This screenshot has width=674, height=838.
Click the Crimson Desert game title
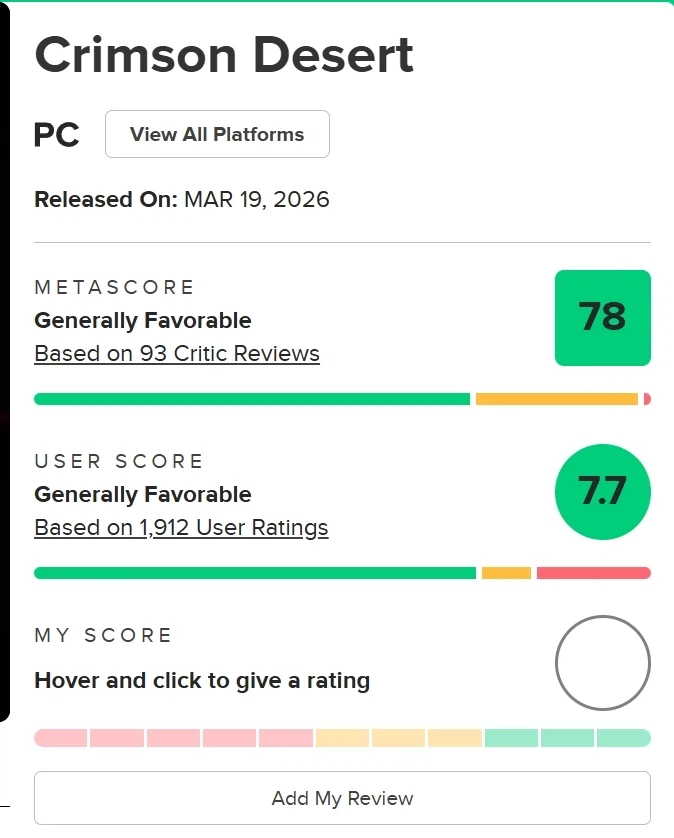[224, 56]
